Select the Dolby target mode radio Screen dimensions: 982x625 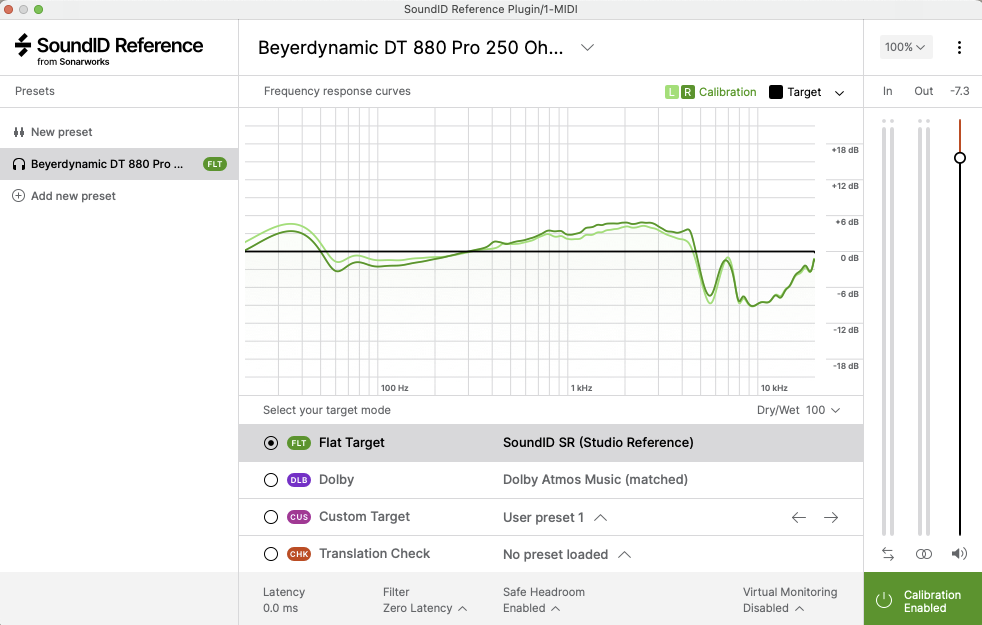pos(271,480)
